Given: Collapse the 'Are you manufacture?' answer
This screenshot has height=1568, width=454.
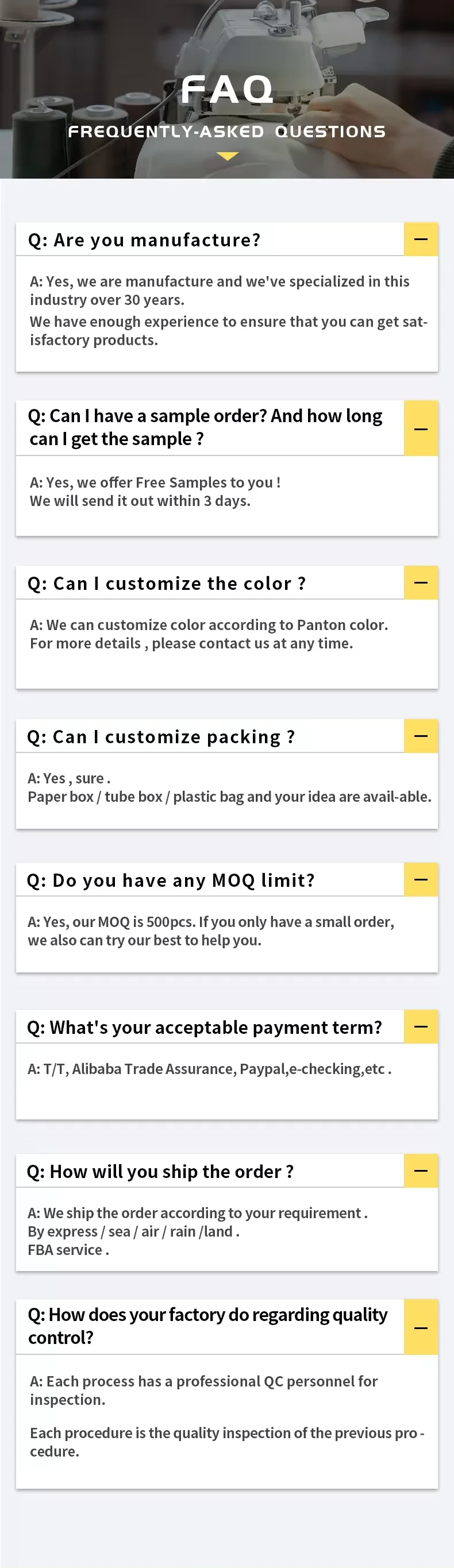Looking at the screenshot, I should [421, 239].
